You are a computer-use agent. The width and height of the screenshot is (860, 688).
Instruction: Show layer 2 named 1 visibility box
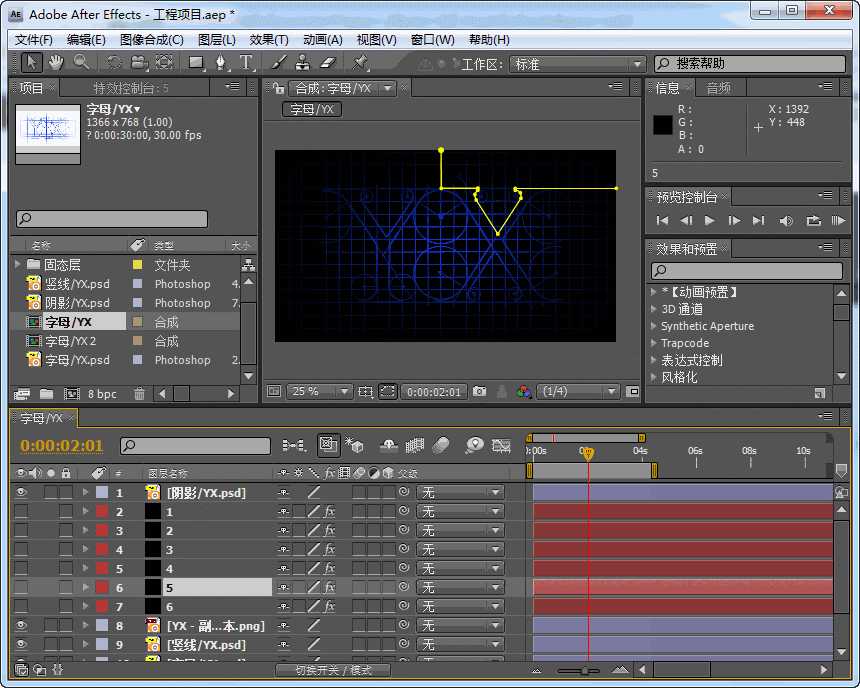click(x=21, y=511)
